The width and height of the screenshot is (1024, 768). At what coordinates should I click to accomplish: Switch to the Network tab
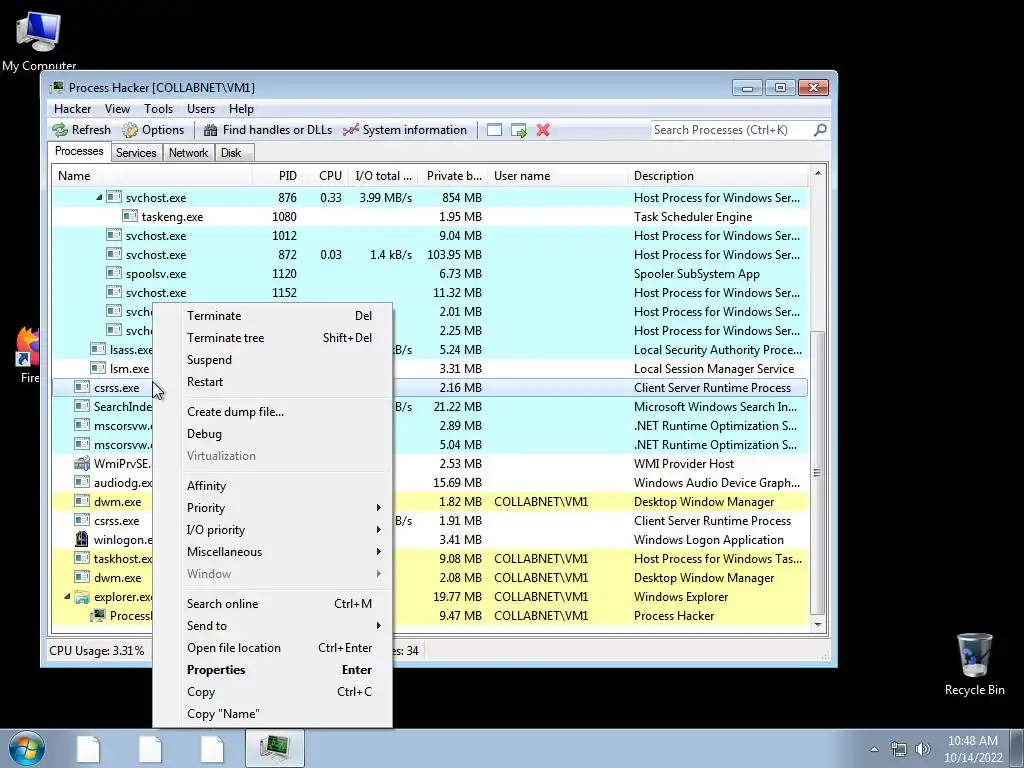[x=188, y=153]
